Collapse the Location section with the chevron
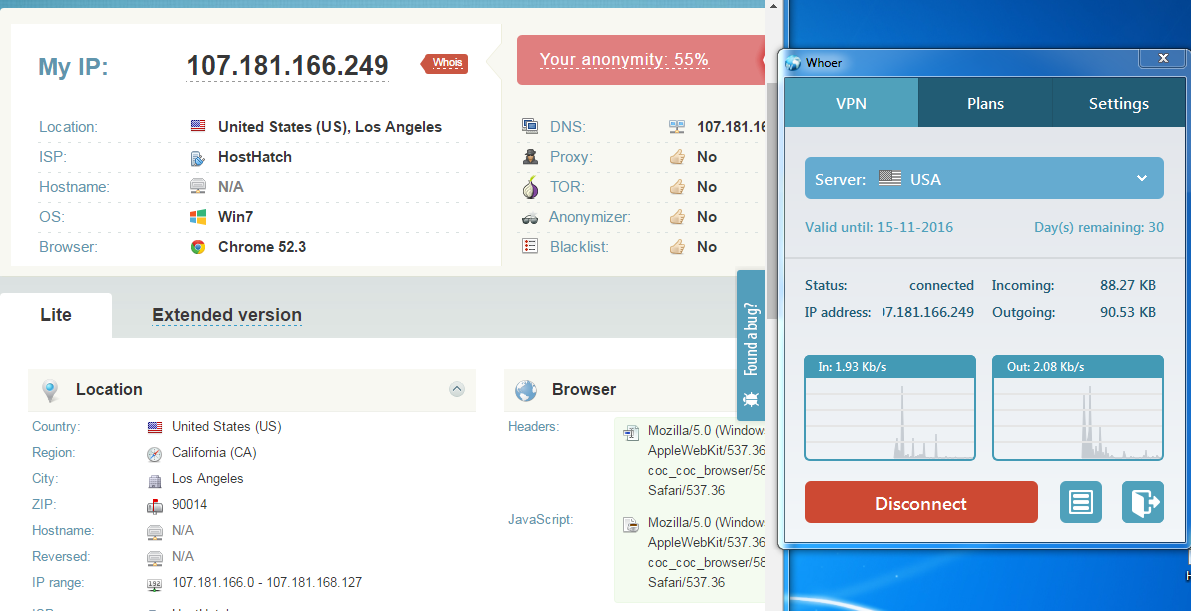Viewport: 1191px width, 611px height. [456, 389]
